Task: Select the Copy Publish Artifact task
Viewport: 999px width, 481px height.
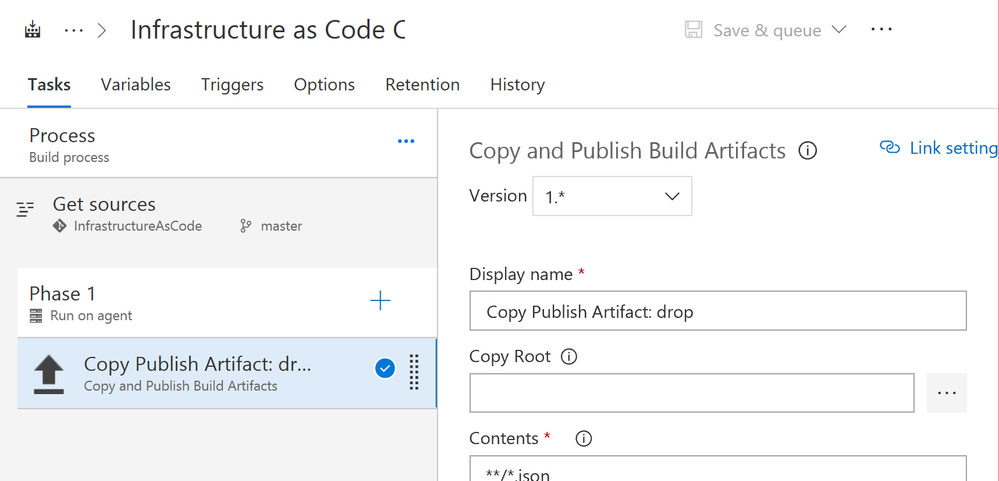Action: (227, 373)
